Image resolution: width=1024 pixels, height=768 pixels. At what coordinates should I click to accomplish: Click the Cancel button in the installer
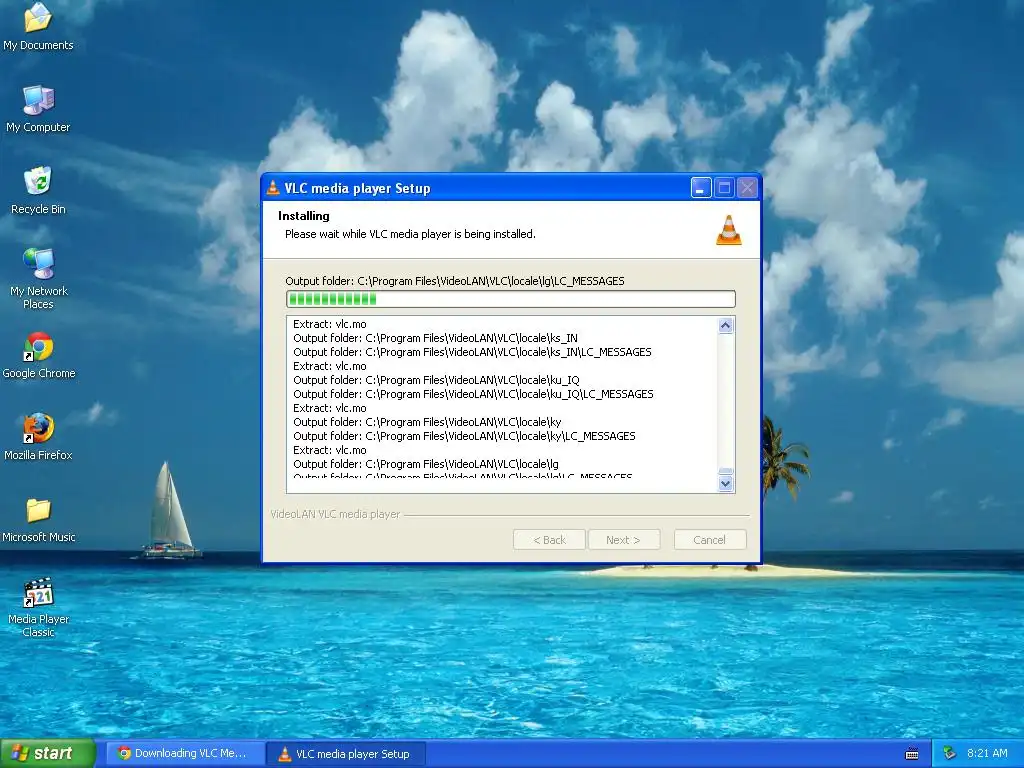(710, 540)
